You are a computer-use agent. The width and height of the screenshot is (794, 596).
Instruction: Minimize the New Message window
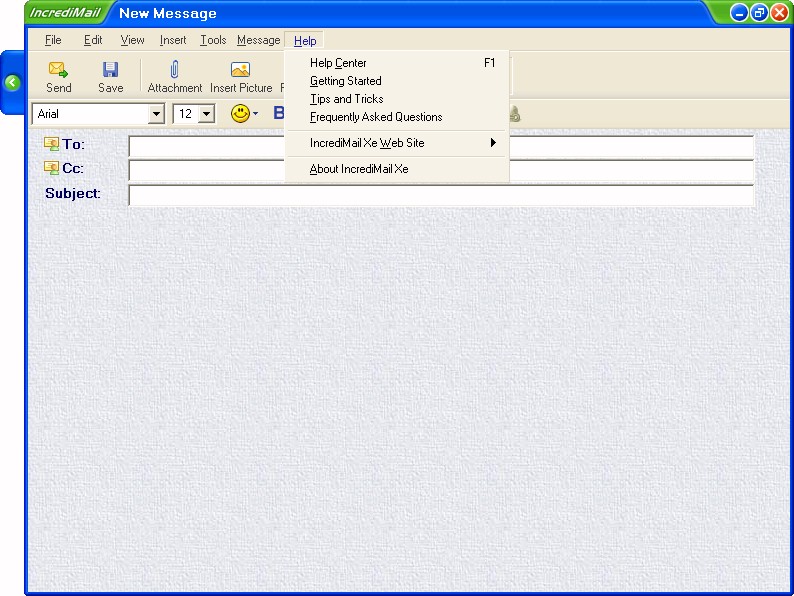739,13
